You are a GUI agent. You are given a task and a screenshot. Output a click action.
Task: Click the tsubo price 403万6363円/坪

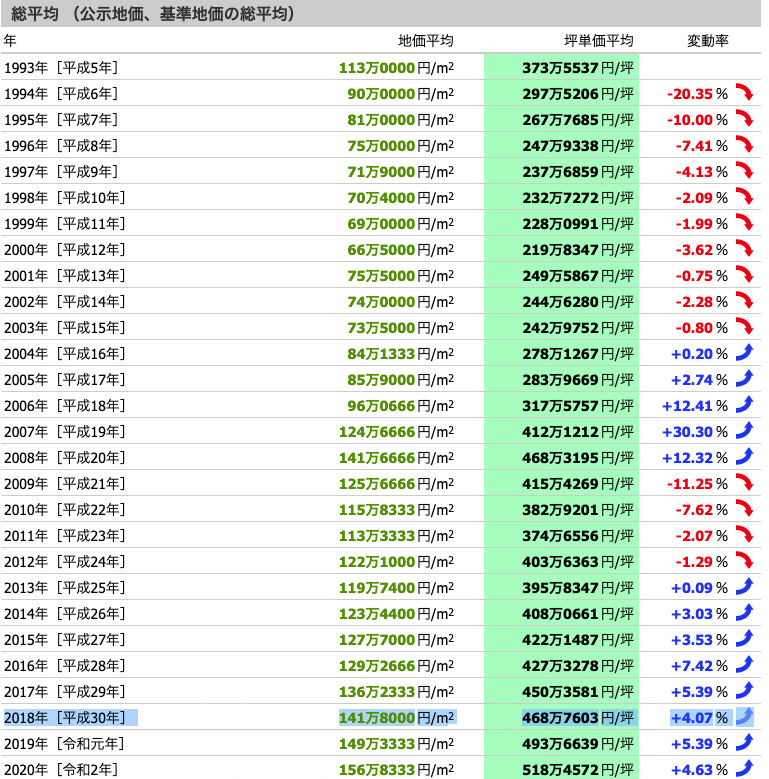click(x=578, y=562)
